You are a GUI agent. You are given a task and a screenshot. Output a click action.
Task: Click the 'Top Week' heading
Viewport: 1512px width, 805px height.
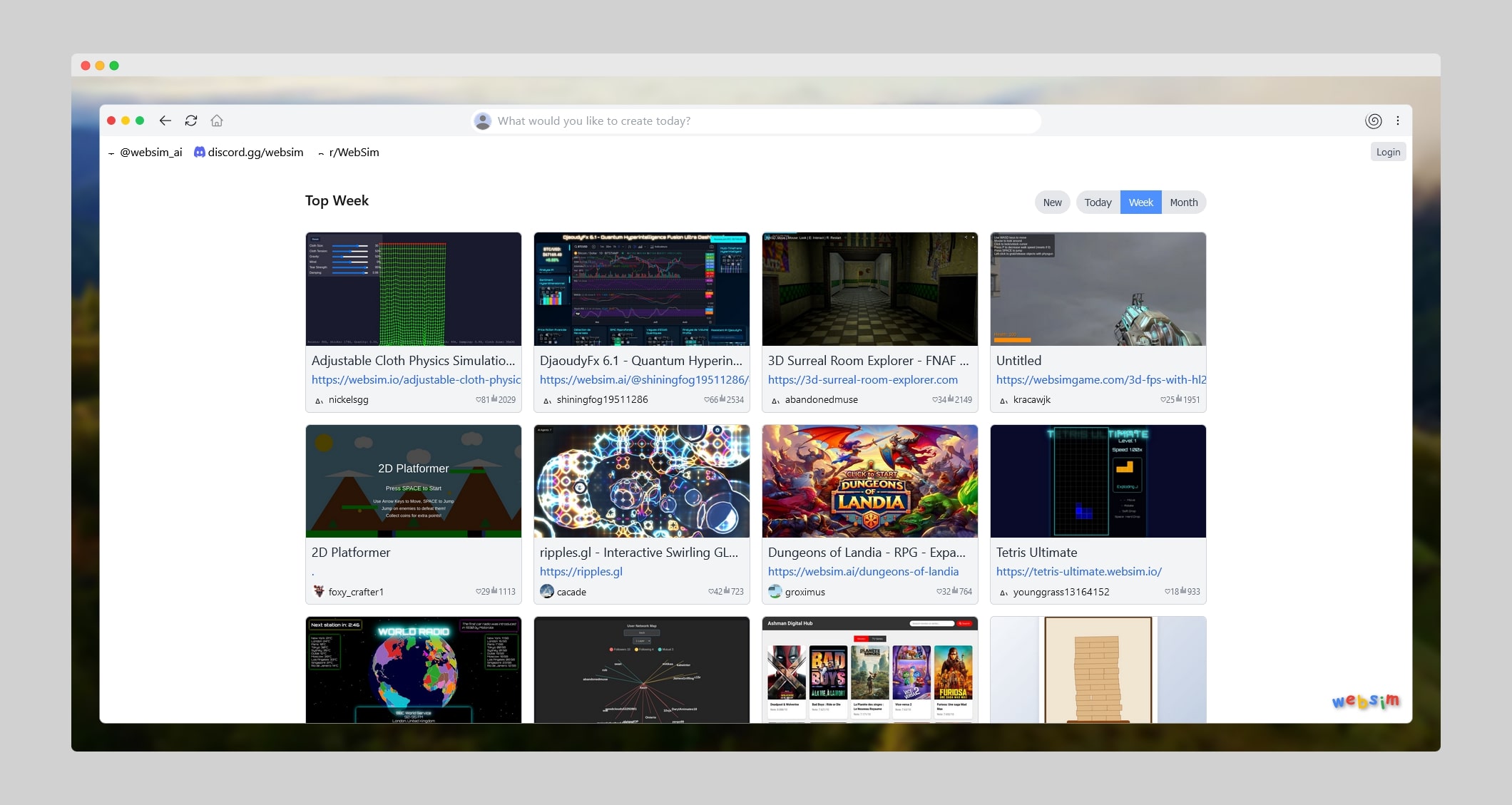click(x=337, y=201)
